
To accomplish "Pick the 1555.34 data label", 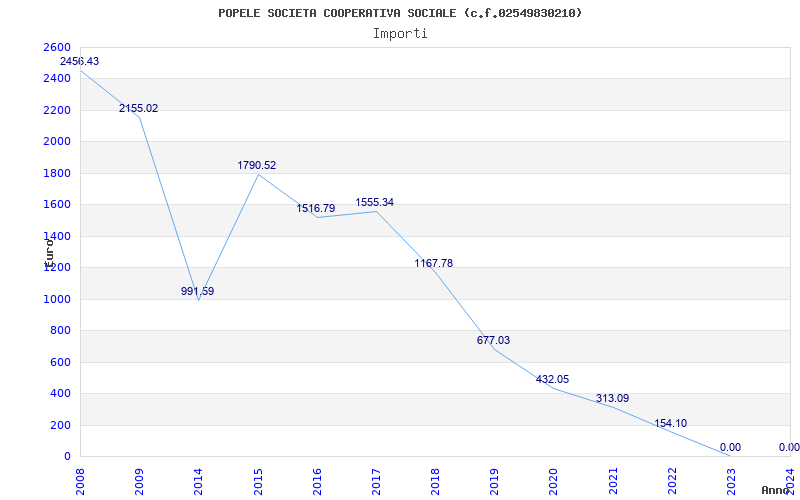I will pyautogui.click(x=374, y=203).
